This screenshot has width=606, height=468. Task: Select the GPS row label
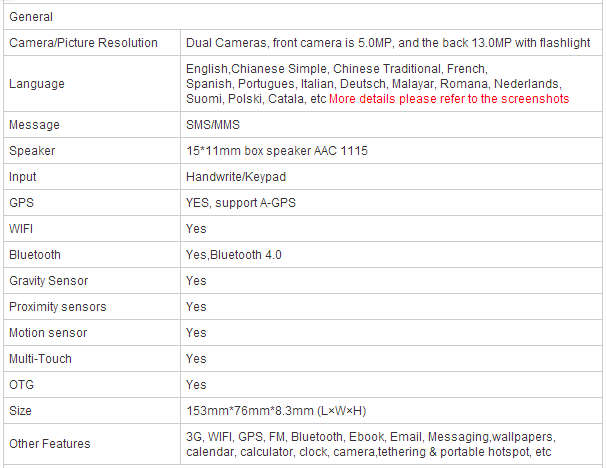click(21, 203)
